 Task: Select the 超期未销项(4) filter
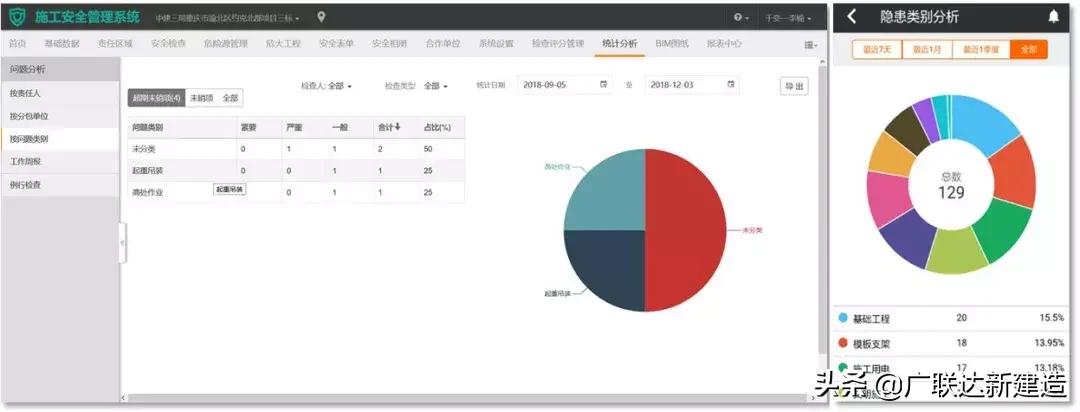click(156, 98)
